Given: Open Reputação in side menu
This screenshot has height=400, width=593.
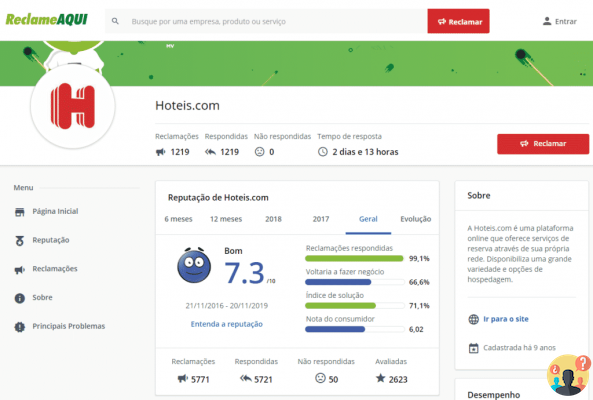Looking at the screenshot, I should pyautogui.click(x=51, y=240).
